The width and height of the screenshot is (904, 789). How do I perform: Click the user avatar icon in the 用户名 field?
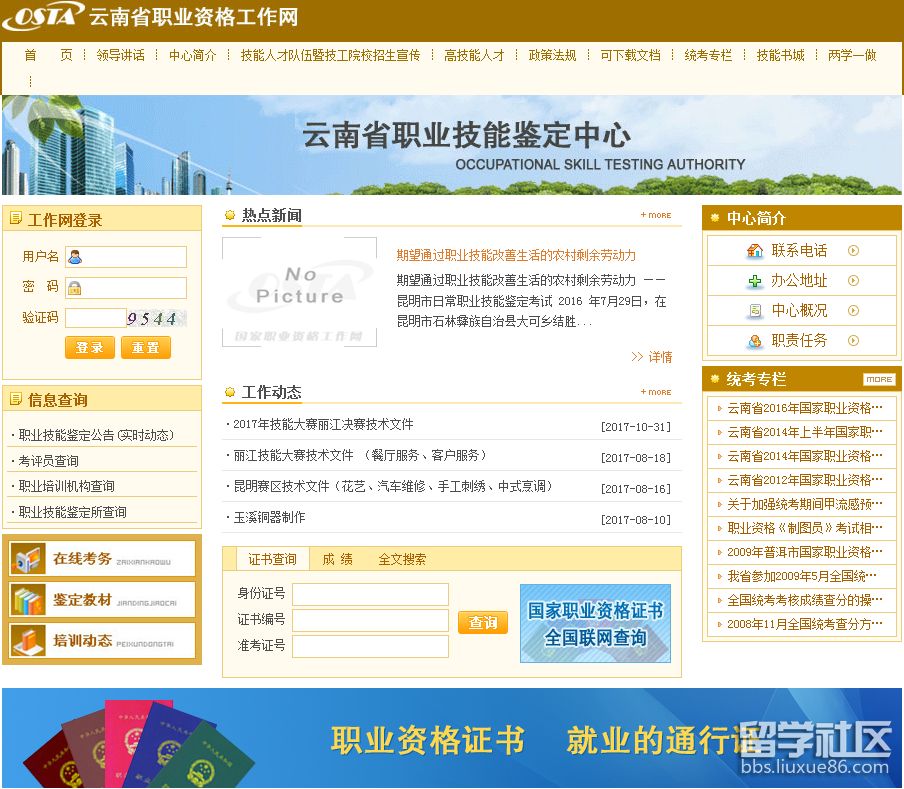[x=75, y=257]
